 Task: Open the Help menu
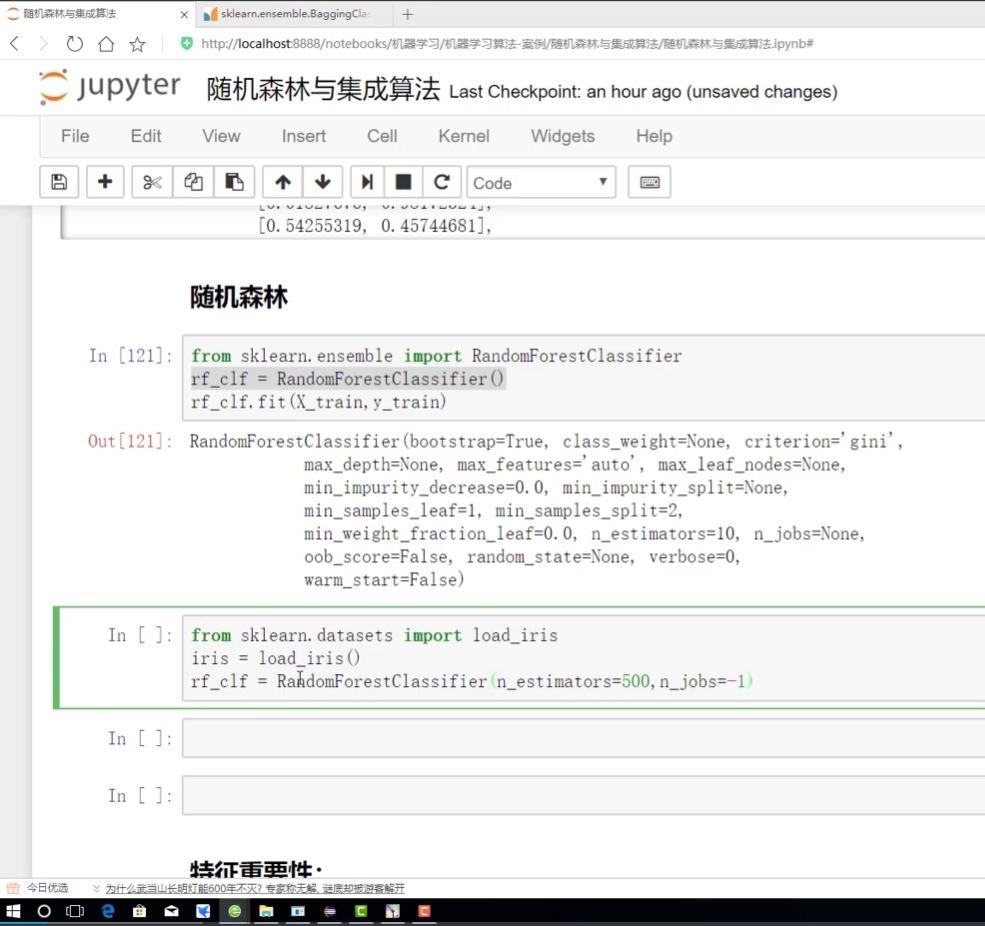[x=654, y=136]
